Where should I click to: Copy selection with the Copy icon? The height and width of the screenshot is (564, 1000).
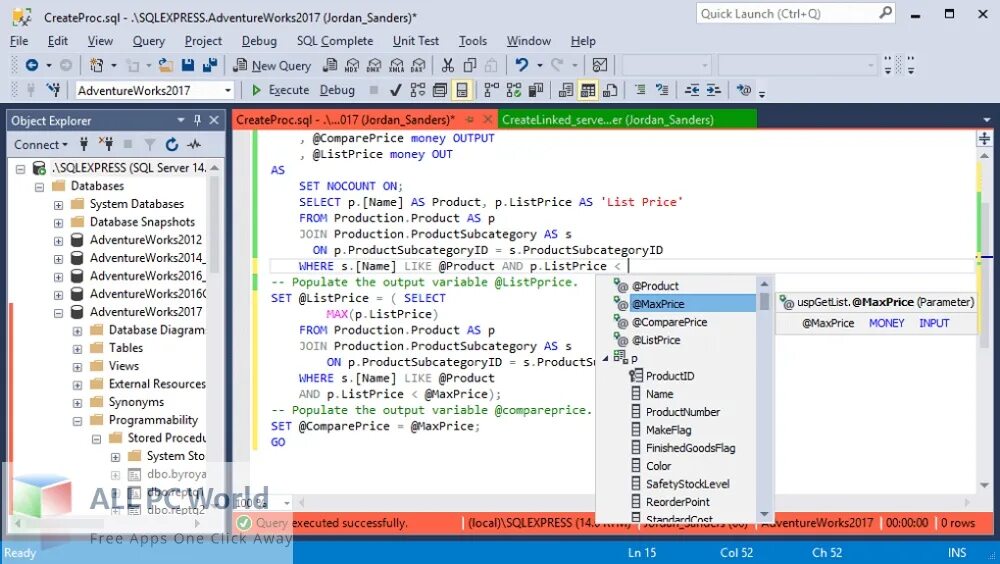click(470, 65)
